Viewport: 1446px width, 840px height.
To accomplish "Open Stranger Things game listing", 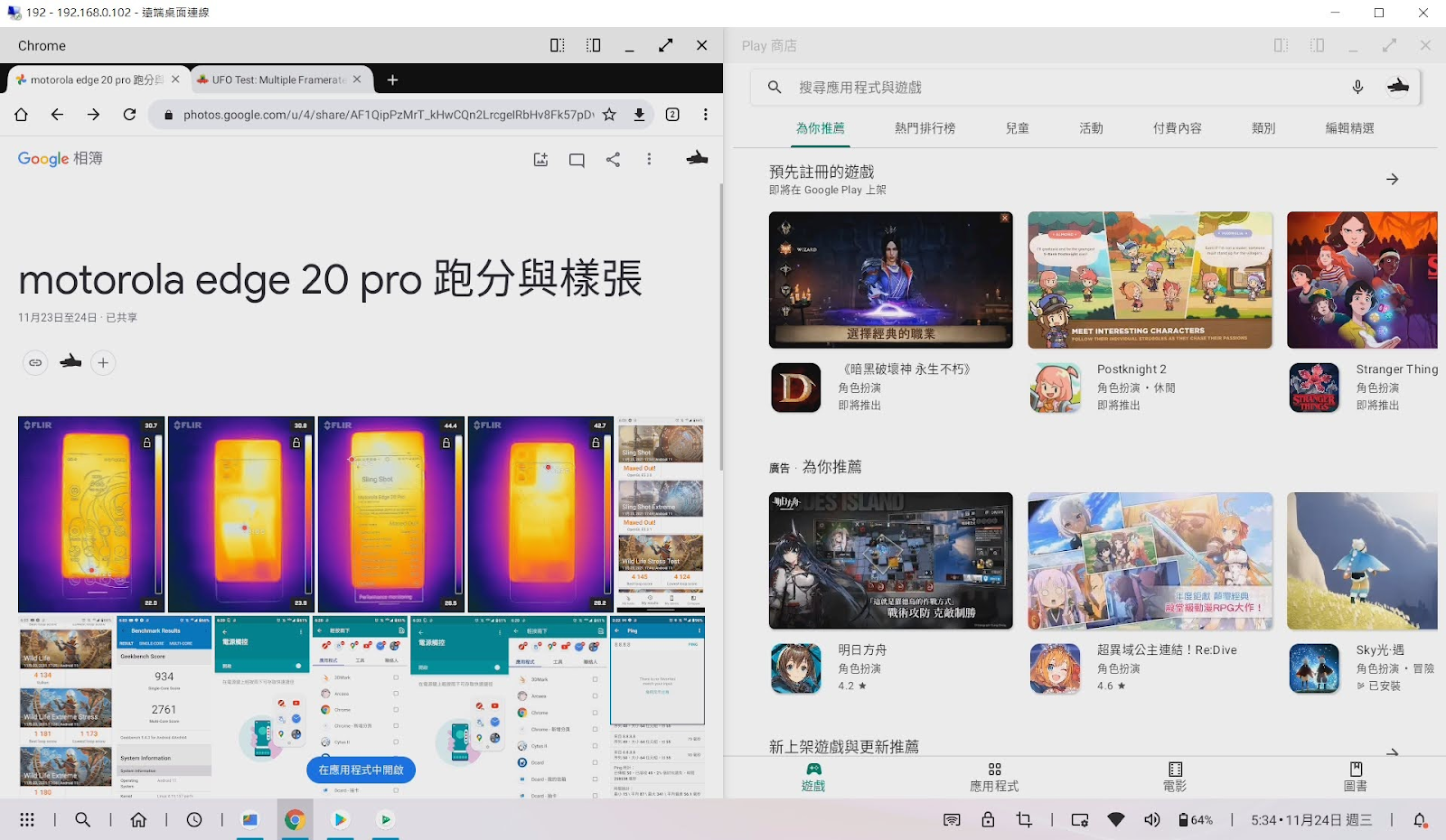I will click(1365, 387).
